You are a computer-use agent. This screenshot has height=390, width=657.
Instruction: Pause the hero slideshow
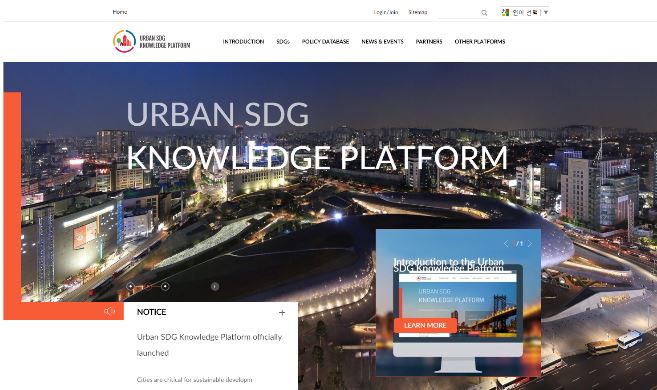[x=215, y=287]
